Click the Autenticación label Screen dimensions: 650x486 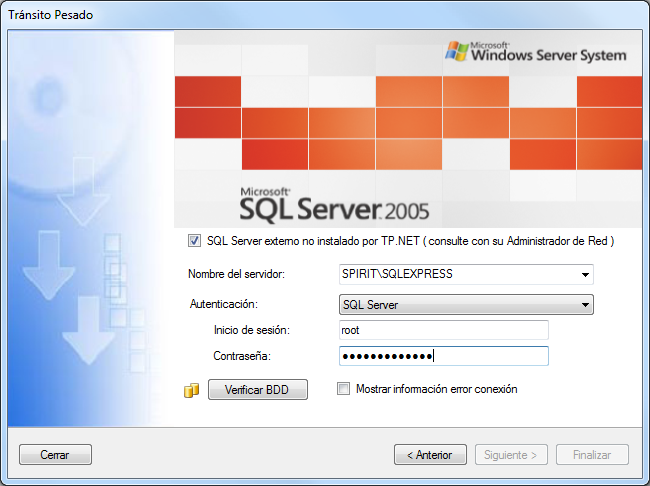223,304
